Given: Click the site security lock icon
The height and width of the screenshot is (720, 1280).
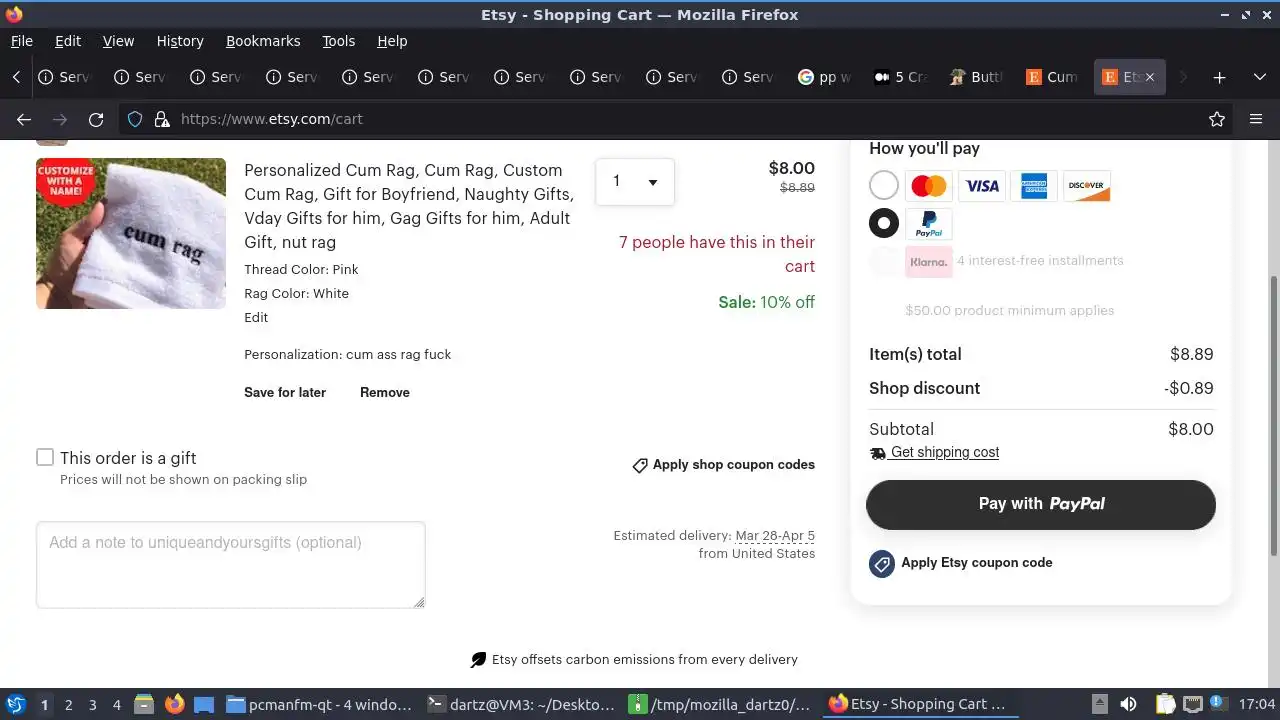Looking at the screenshot, I should [x=162, y=119].
